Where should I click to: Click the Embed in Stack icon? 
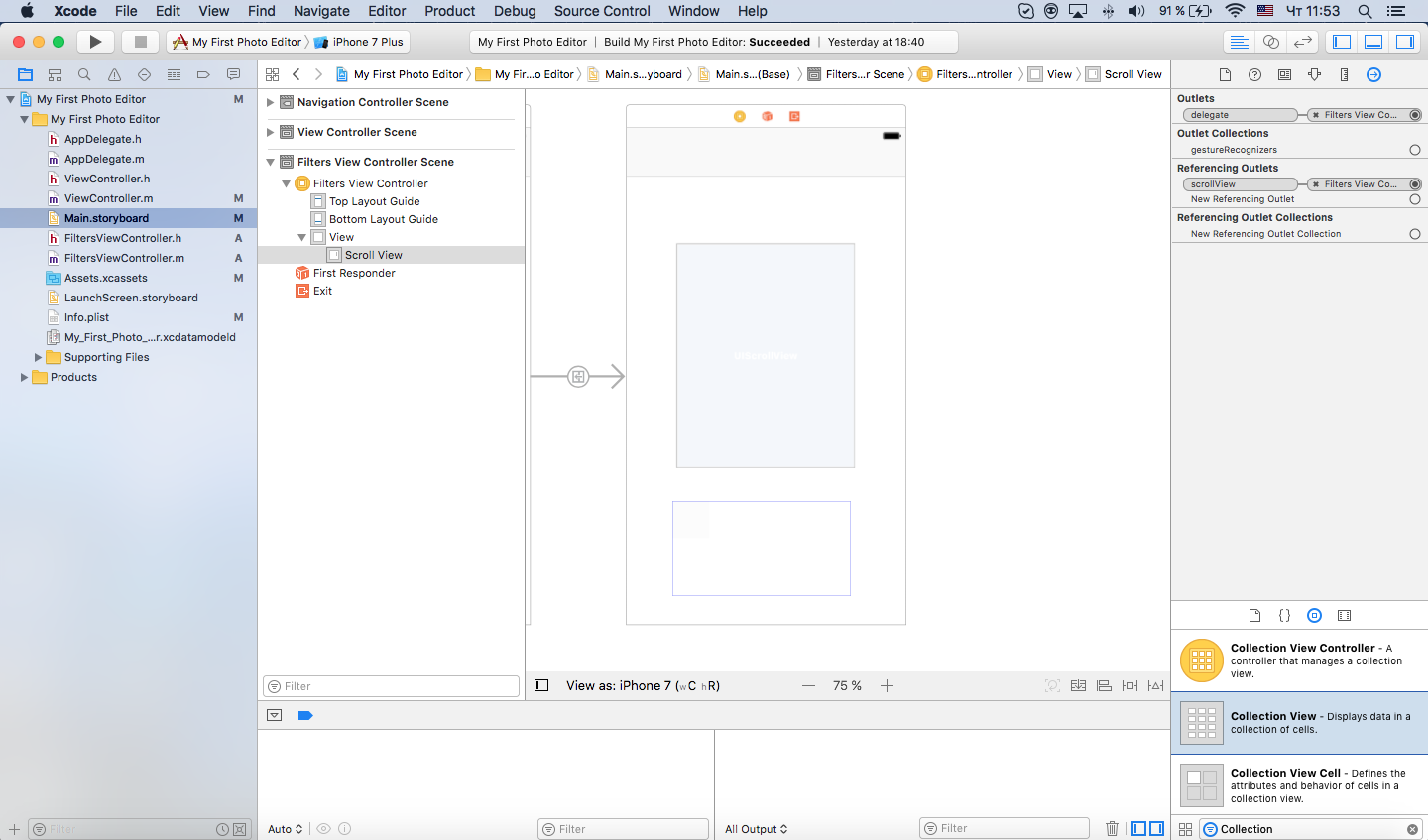tap(1078, 685)
